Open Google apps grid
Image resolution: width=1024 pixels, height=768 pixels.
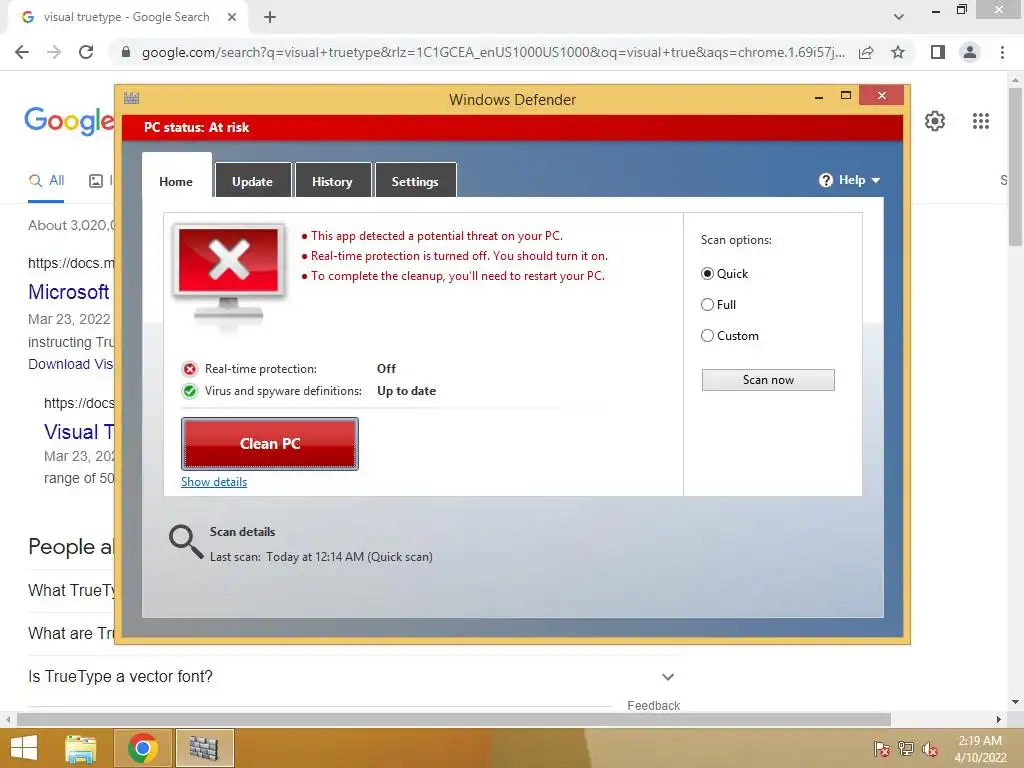coord(980,121)
